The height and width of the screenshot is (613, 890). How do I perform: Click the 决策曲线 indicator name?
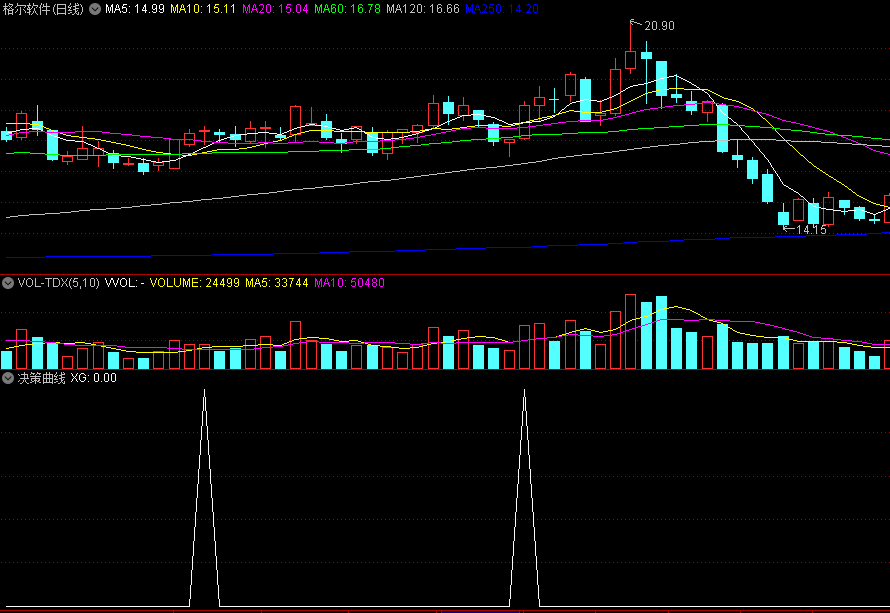41,378
